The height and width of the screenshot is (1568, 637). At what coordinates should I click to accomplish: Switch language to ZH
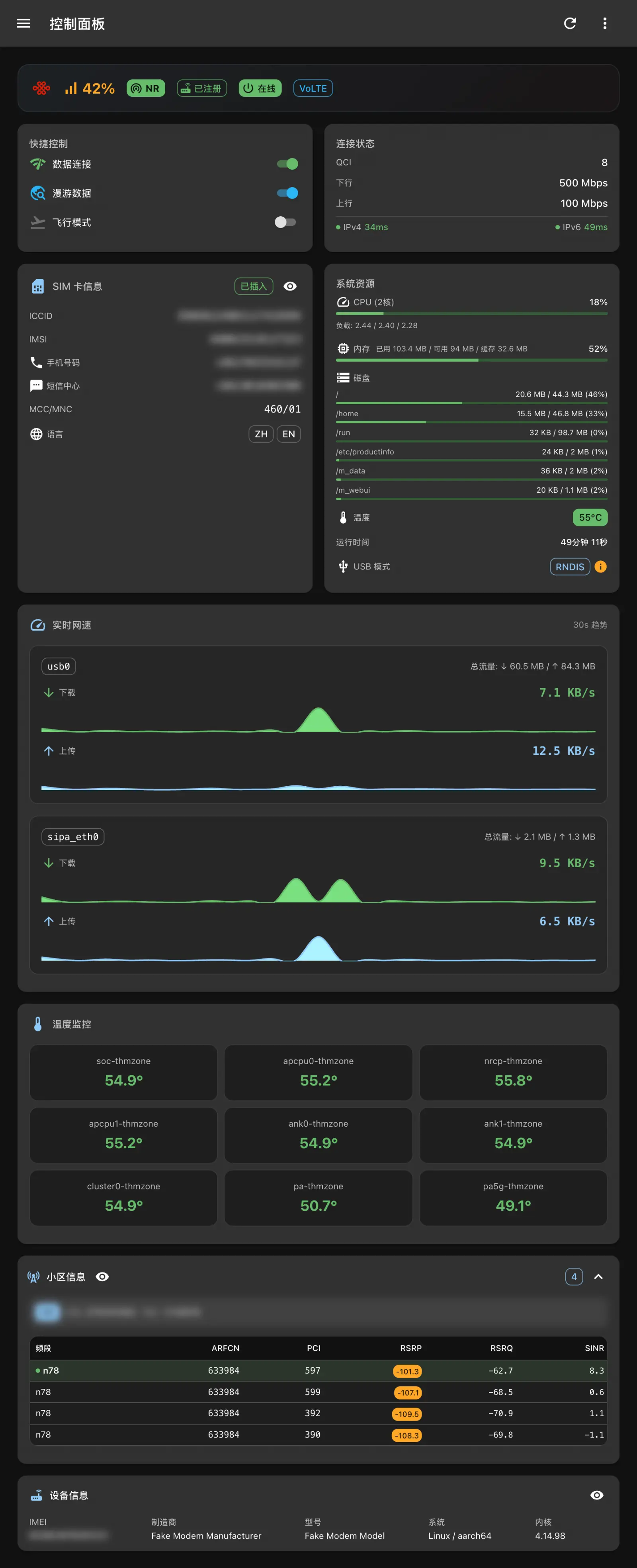(x=261, y=434)
